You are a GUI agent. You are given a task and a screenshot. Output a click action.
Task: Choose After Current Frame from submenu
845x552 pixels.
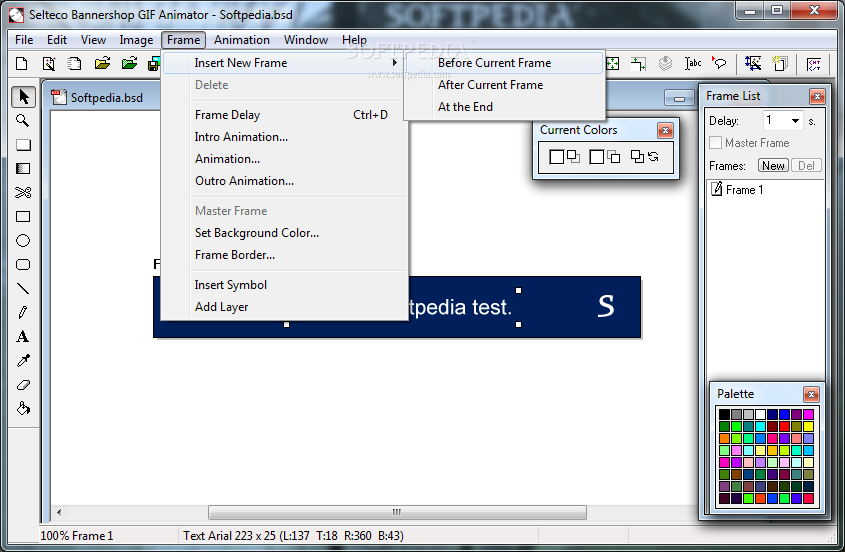click(504, 85)
